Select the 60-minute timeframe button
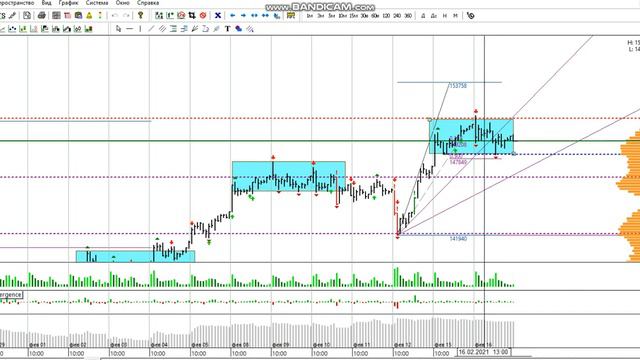 click(375, 16)
